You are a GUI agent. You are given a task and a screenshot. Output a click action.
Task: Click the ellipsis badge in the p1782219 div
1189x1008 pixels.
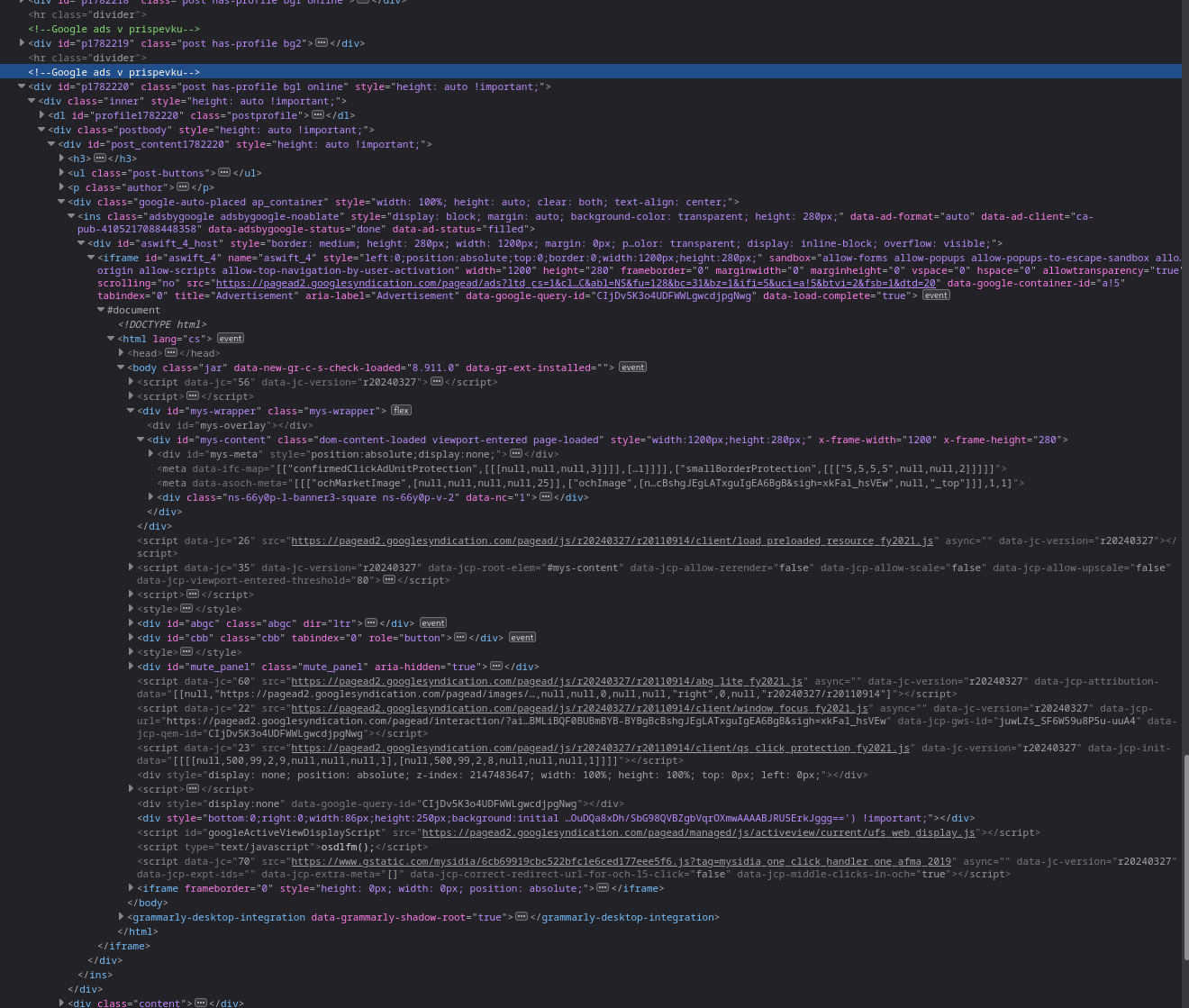pyautogui.click(x=322, y=43)
